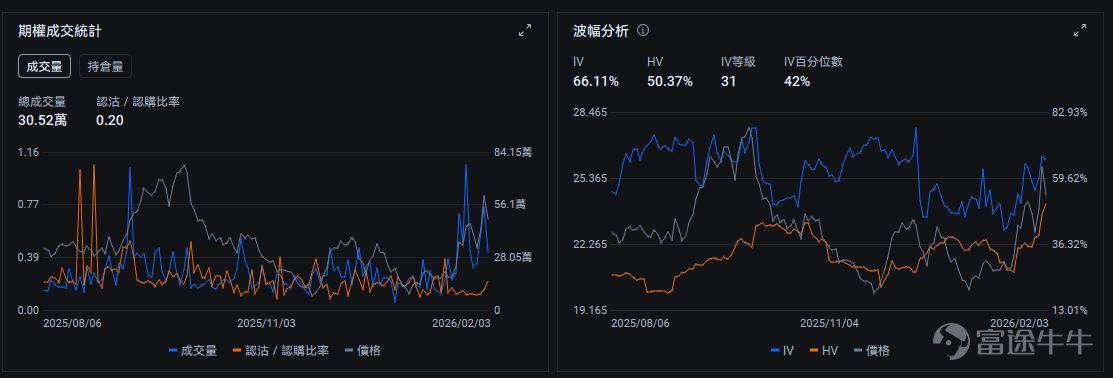The height and width of the screenshot is (378, 1113).
Task: Toggle the 認沽 / 認購比率 legend series
Action: [x=281, y=350]
